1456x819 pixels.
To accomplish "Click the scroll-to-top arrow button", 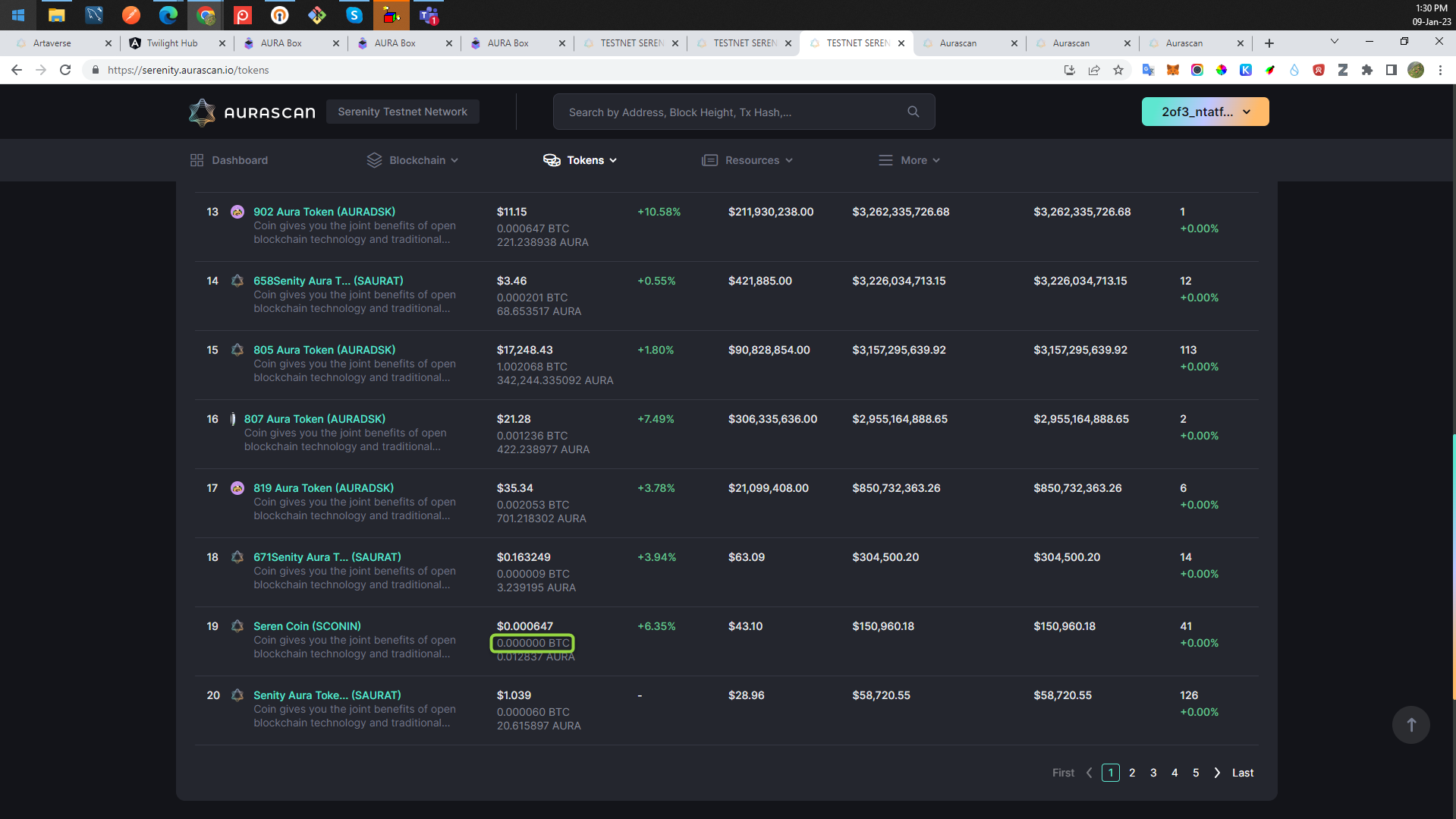I will [x=1410, y=725].
